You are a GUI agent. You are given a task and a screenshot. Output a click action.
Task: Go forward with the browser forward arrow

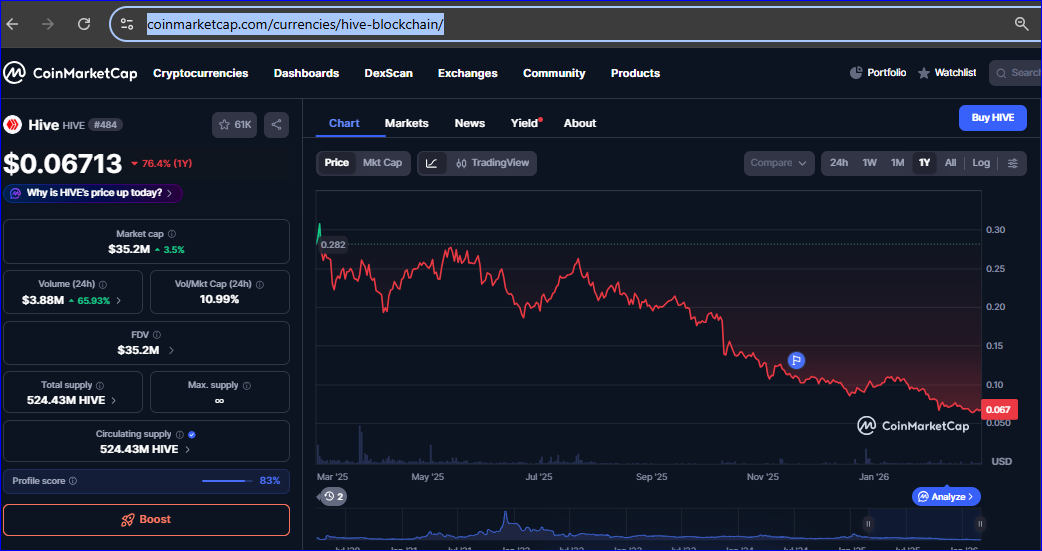48,24
